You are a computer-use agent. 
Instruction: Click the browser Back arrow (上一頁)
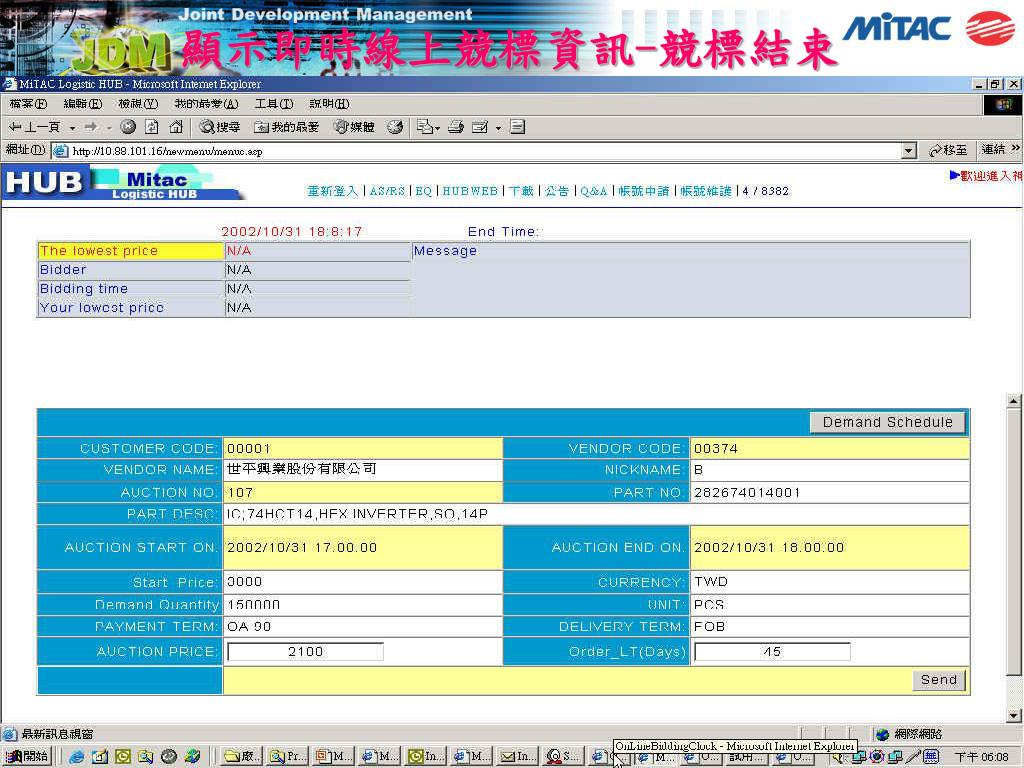pos(34,127)
